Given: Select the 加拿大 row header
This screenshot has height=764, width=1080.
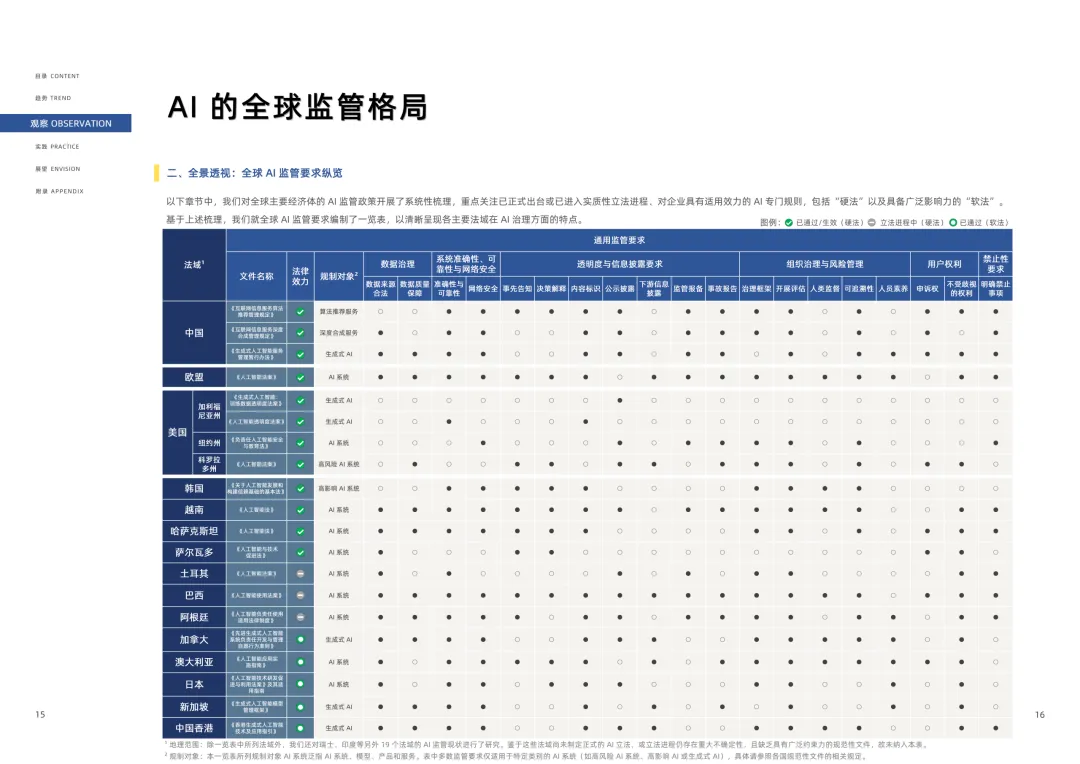Looking at the screenshot, I should click(194, 639).
